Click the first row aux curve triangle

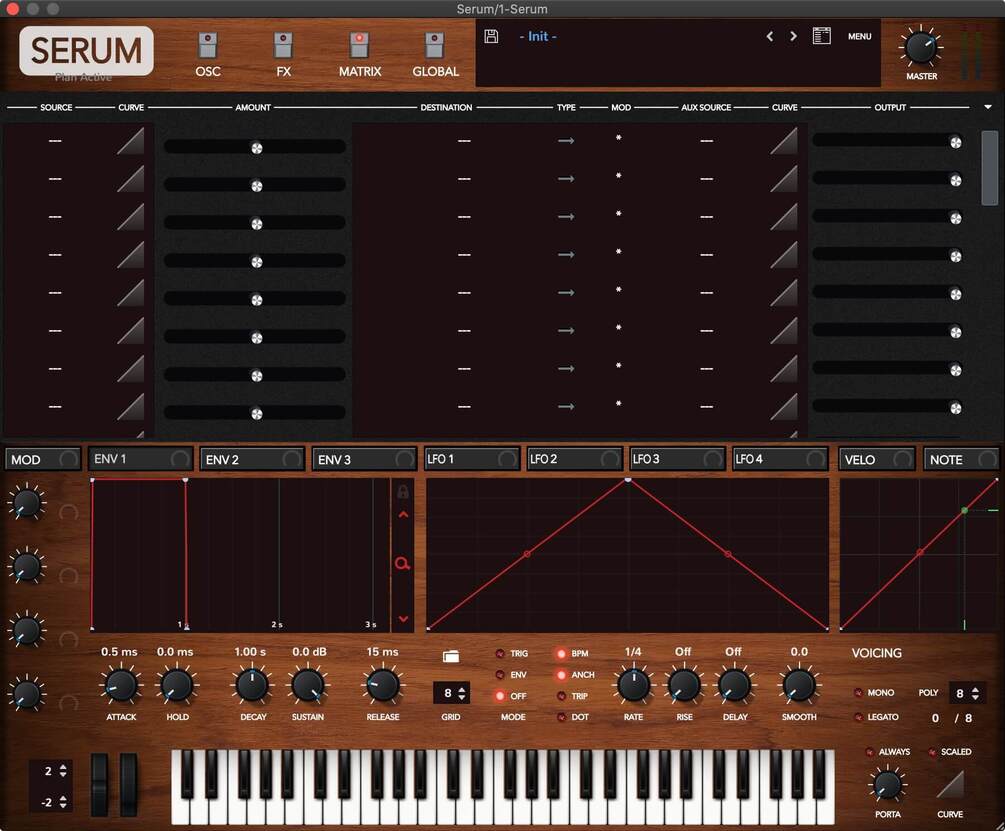784,141
